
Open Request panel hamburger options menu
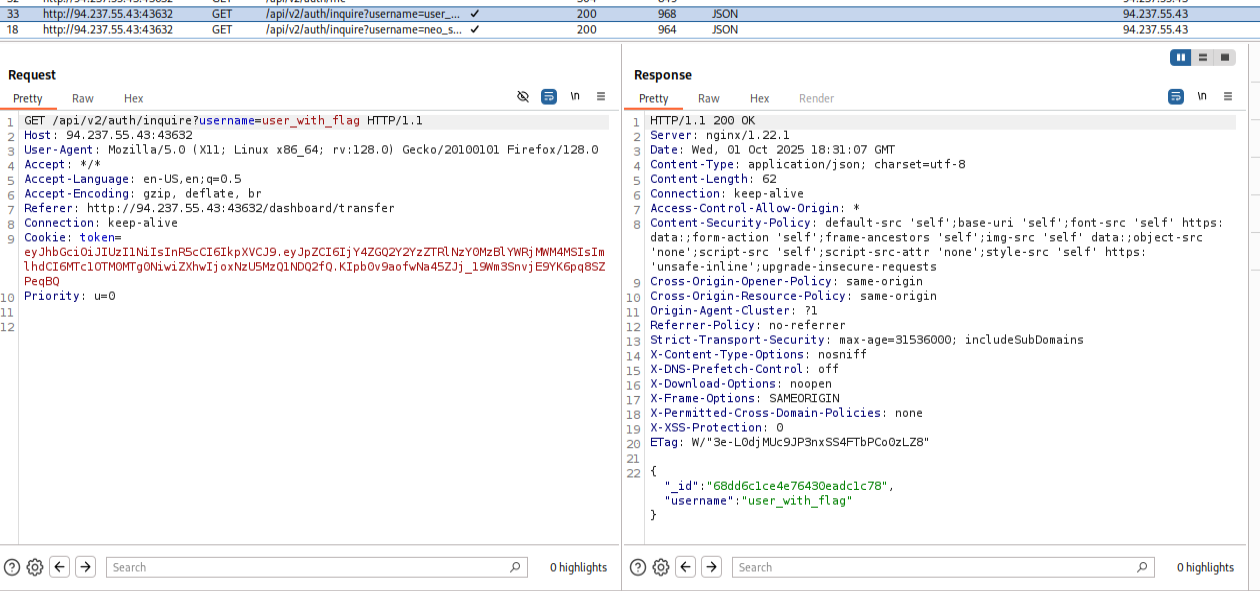click(601, 97)
